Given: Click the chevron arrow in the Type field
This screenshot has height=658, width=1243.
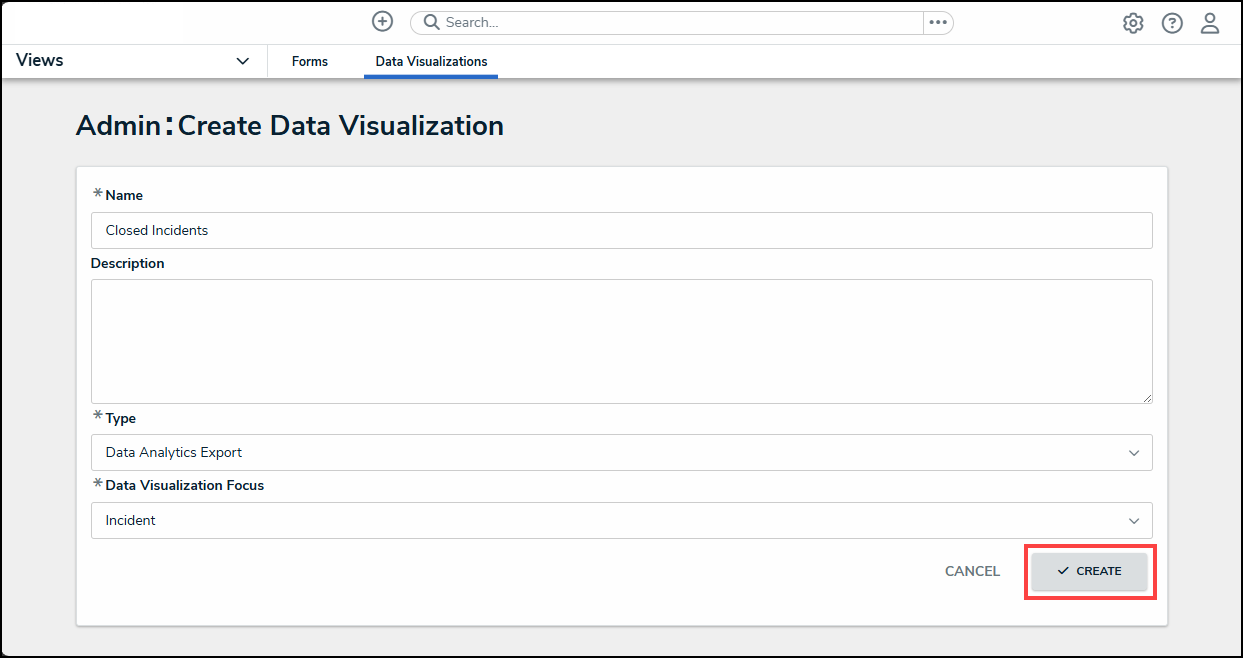Looking at the screenshot, I should click(1134, 453).
